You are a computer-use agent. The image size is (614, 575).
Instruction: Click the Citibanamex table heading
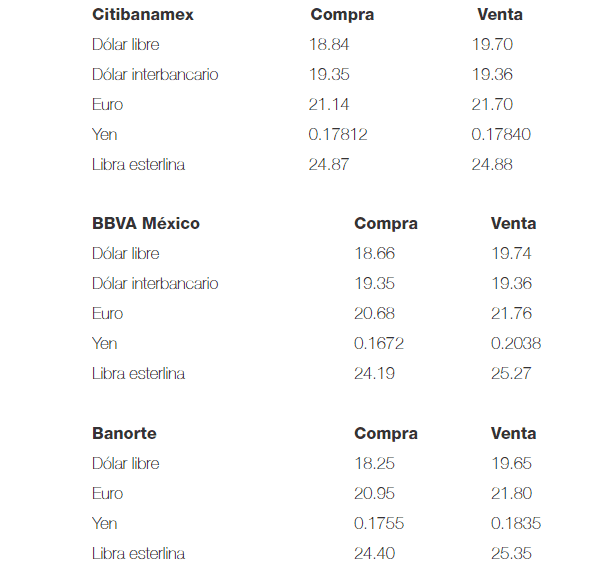tap(143, 15)
